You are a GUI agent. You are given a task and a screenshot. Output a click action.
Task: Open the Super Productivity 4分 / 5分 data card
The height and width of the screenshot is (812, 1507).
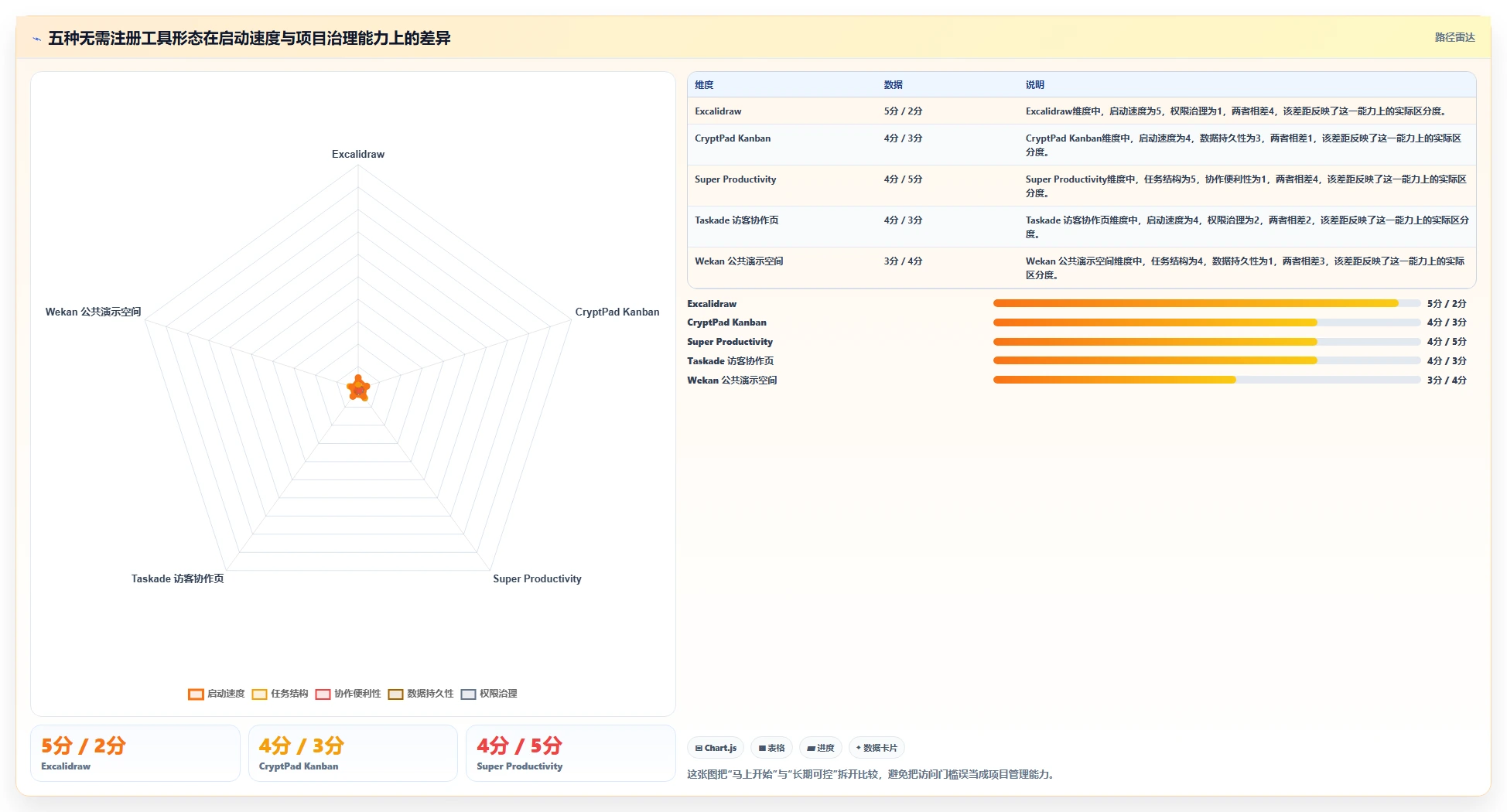(571, 753)
